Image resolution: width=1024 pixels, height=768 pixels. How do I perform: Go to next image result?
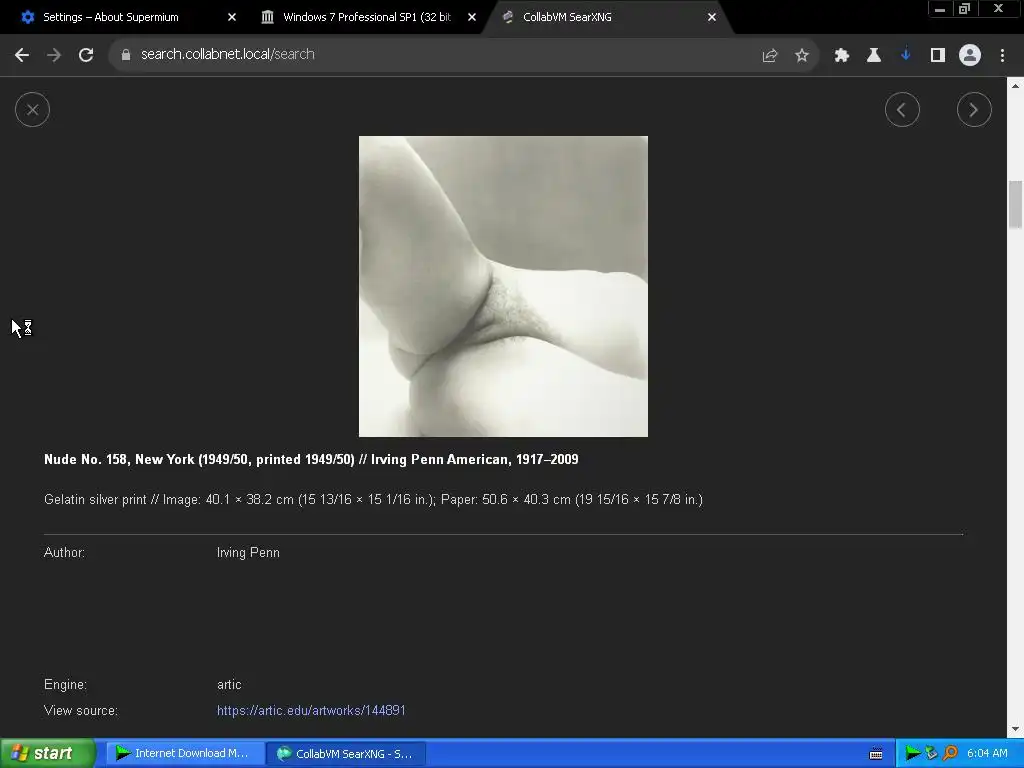click(x=974, y=110)
